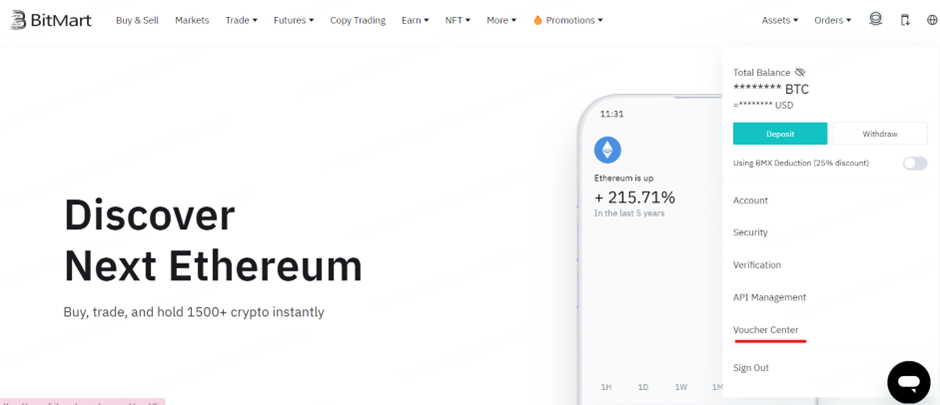Sign Out of the account
940x405 pixels.
[x=751, y=368]
